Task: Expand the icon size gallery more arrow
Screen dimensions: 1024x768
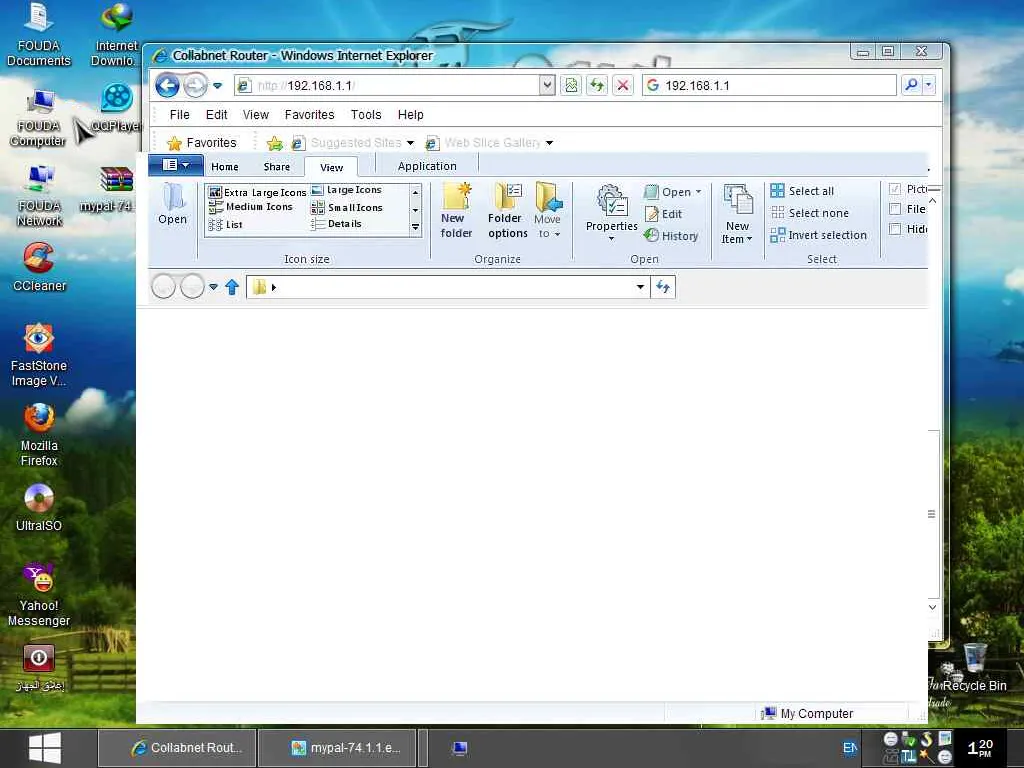Action: (415, 227)
